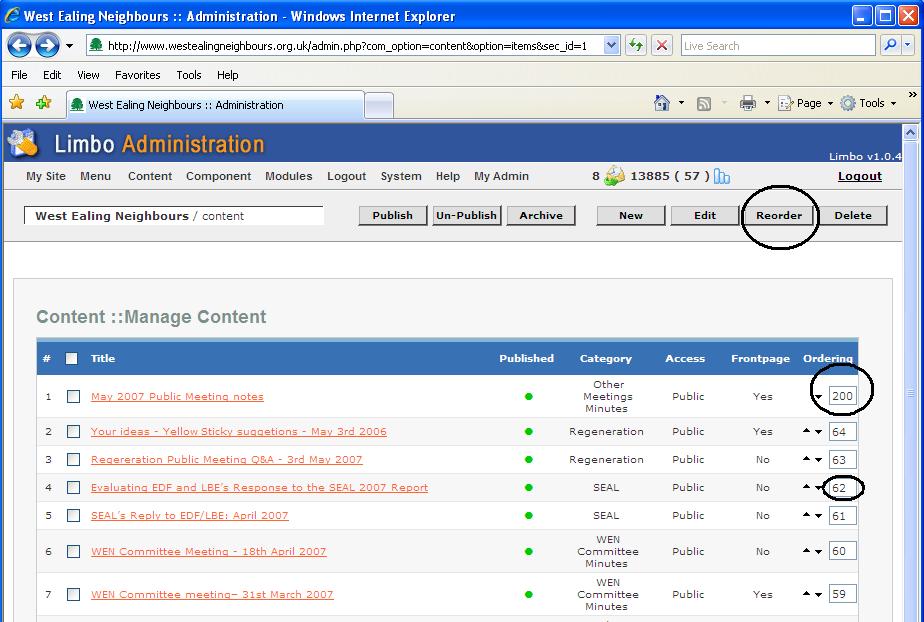Open the address bar history dropdown

tap(612, 45)
